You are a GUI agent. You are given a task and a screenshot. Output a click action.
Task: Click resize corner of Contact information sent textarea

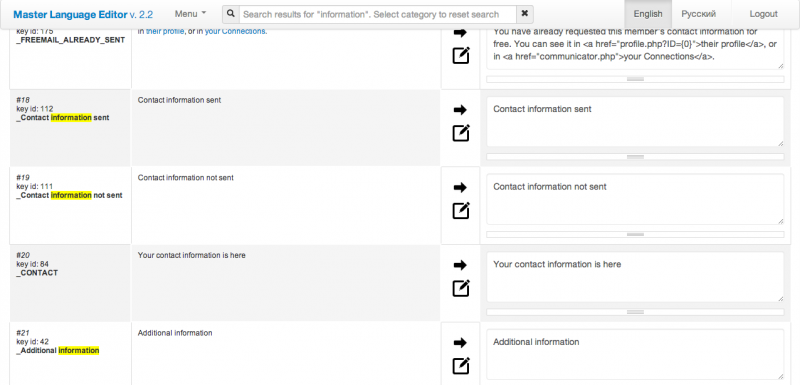(x=781, y=144)
